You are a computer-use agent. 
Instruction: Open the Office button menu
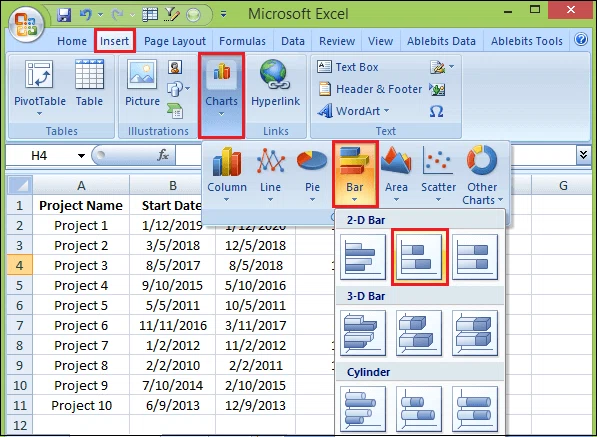pos(26,24)
